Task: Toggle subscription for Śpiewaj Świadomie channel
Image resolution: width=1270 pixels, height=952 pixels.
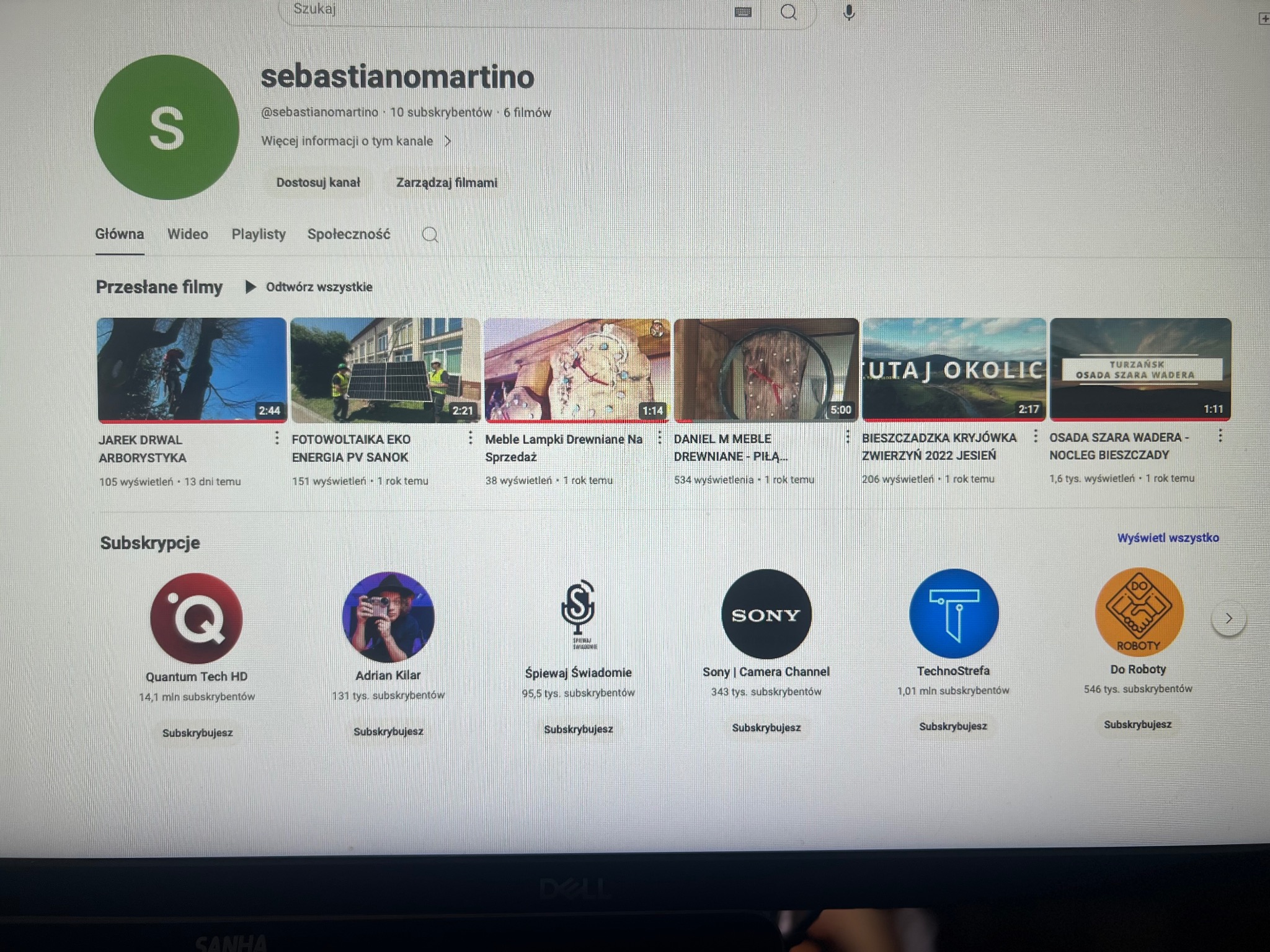Action: [x=579, y=729]
